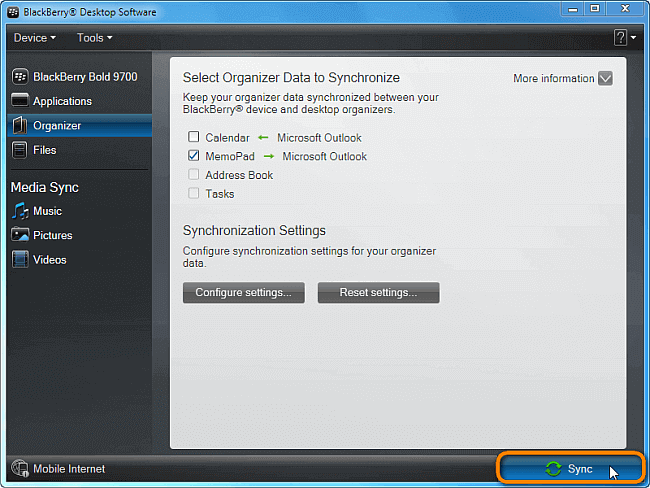Click the Address Book label

tap(239, 175)
